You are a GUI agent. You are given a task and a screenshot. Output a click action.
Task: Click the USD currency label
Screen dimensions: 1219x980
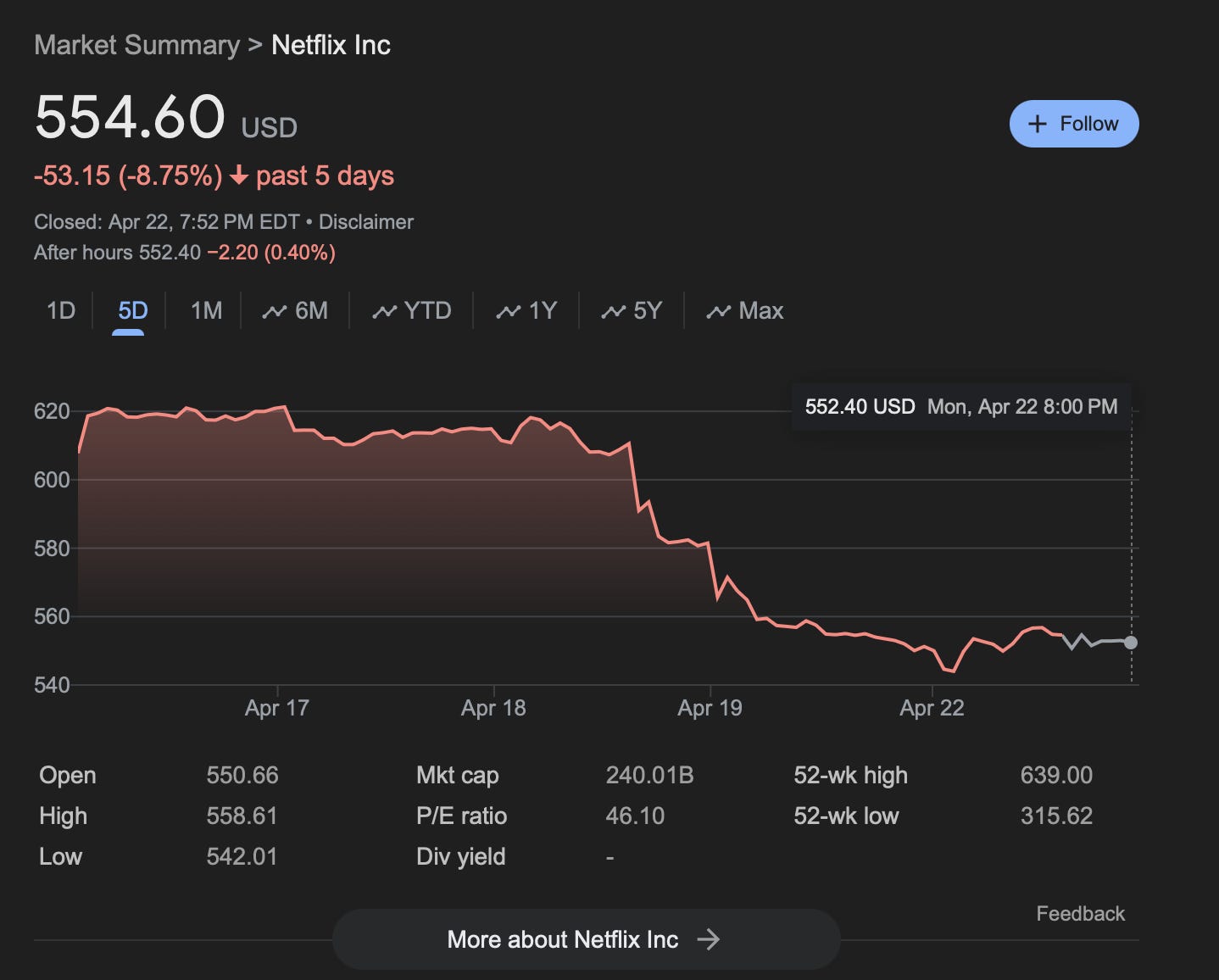click(x=269, y=127)
